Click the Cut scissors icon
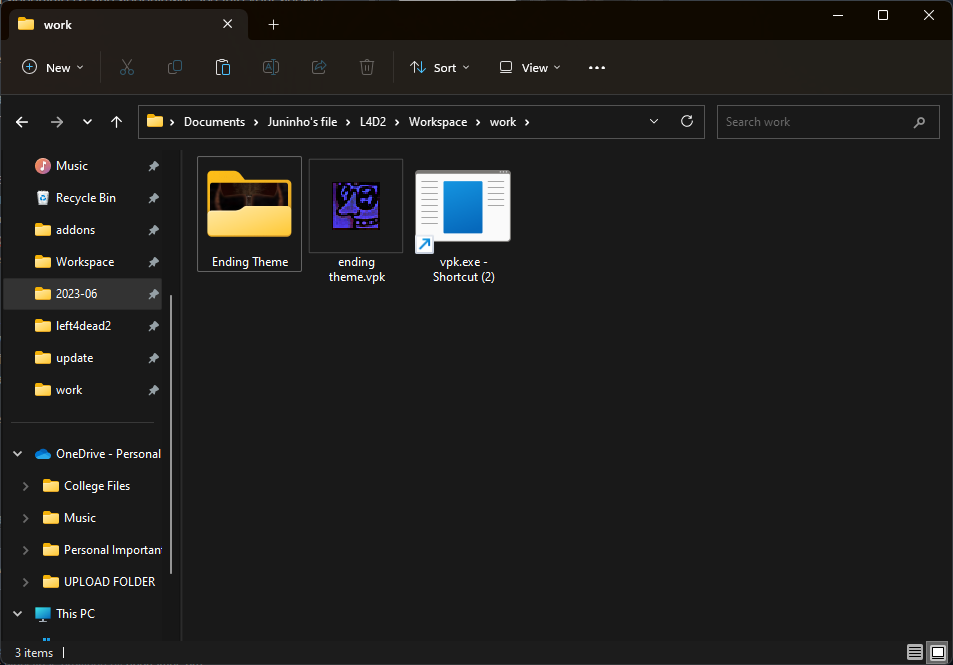The width and height of the screenshot is (953, 665). [126, 67]
